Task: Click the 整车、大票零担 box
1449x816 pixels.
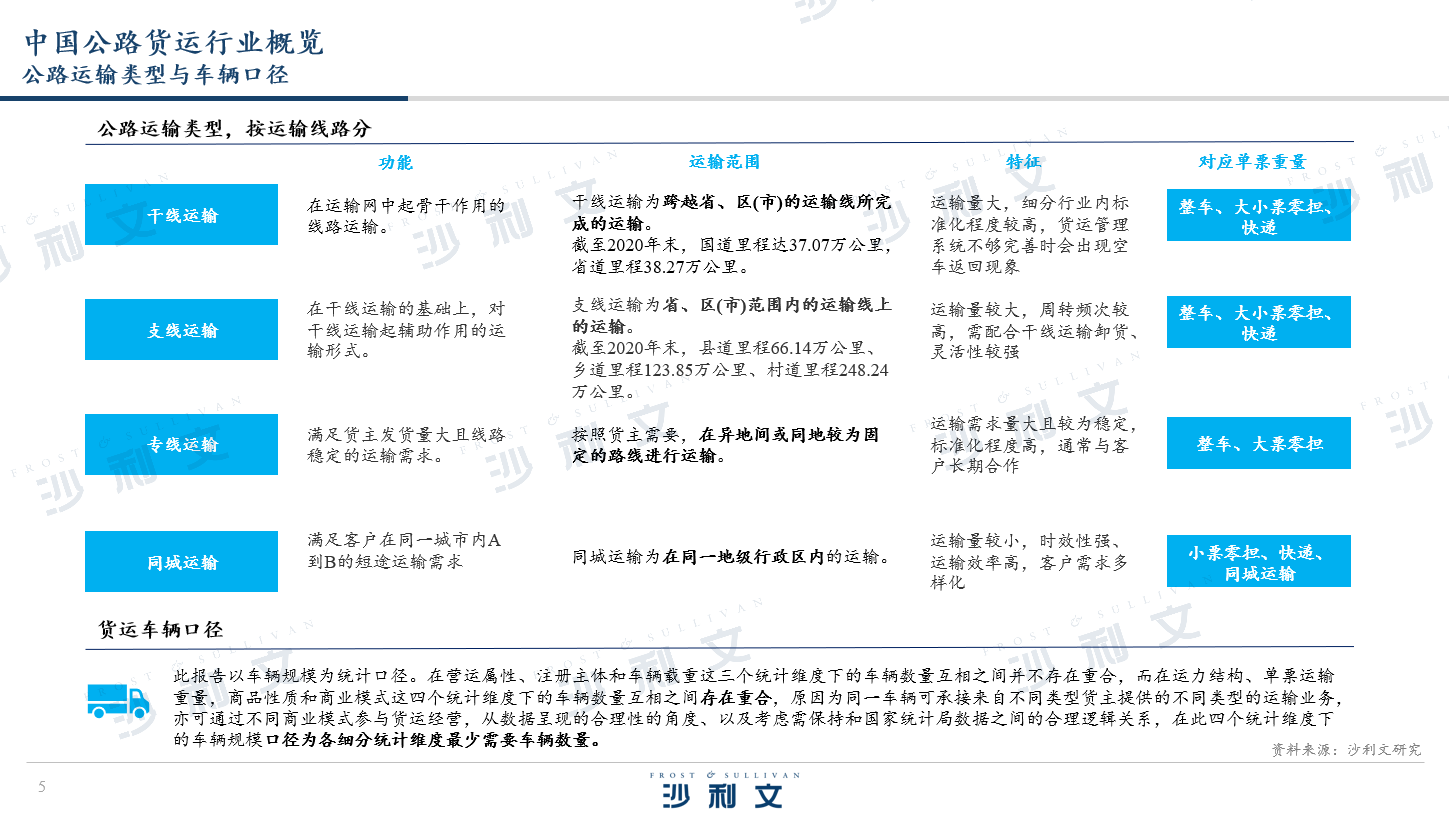Action: 1258,443
